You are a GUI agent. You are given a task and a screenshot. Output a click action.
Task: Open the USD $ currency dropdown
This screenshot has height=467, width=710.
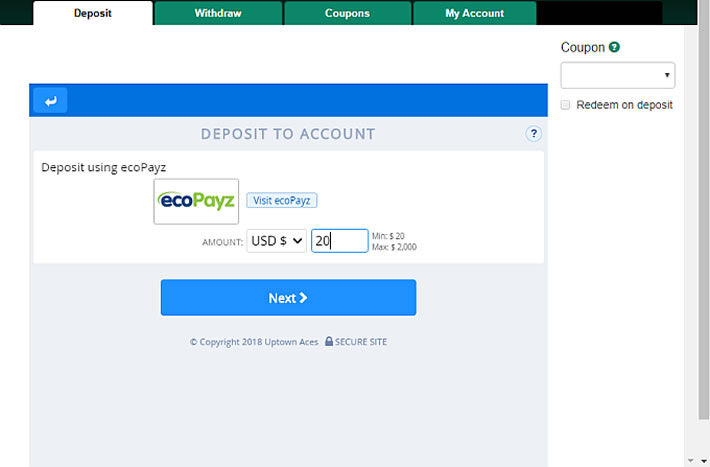[276, 241]
